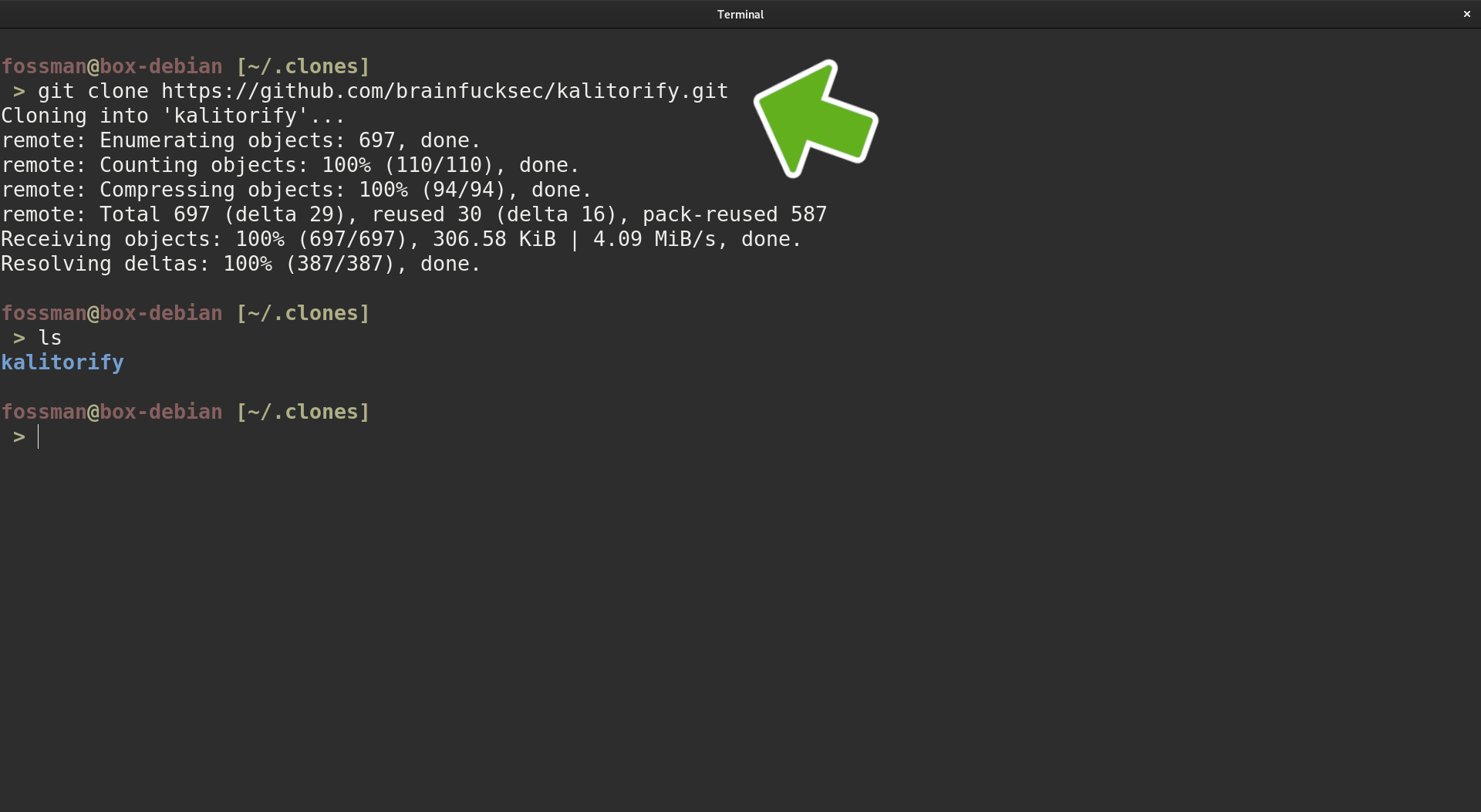Click the [~/.clones] path in the bottom prompt
The image size is (1481, 812).
click(303, 412)
